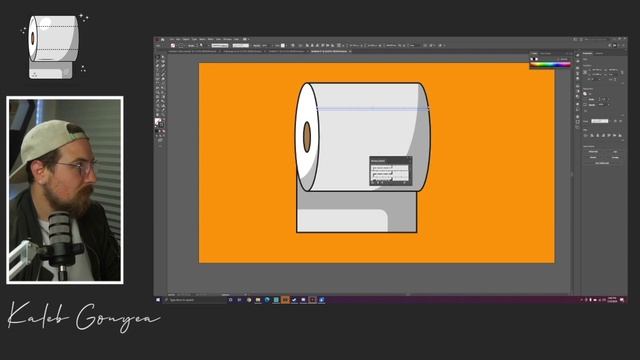Expand the Opacity value arrow in Properties
Image resolution: width=640 pixels, height=360 pixels.
point(608,105)
